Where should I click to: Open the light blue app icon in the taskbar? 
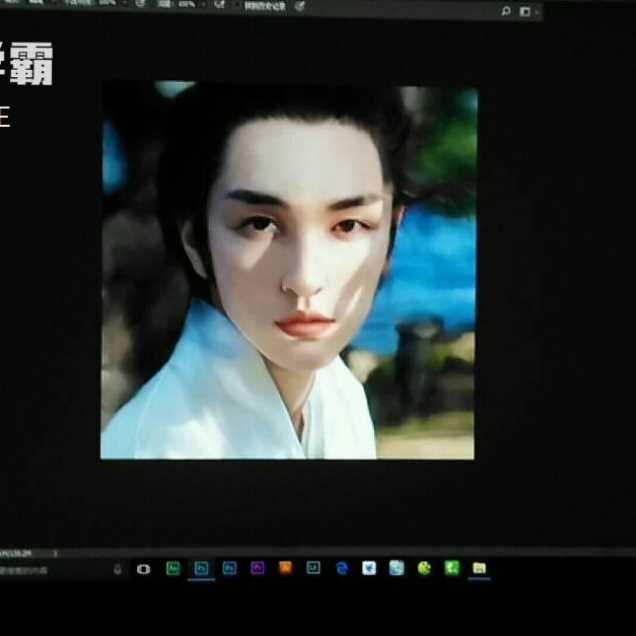tap(397, 568)
